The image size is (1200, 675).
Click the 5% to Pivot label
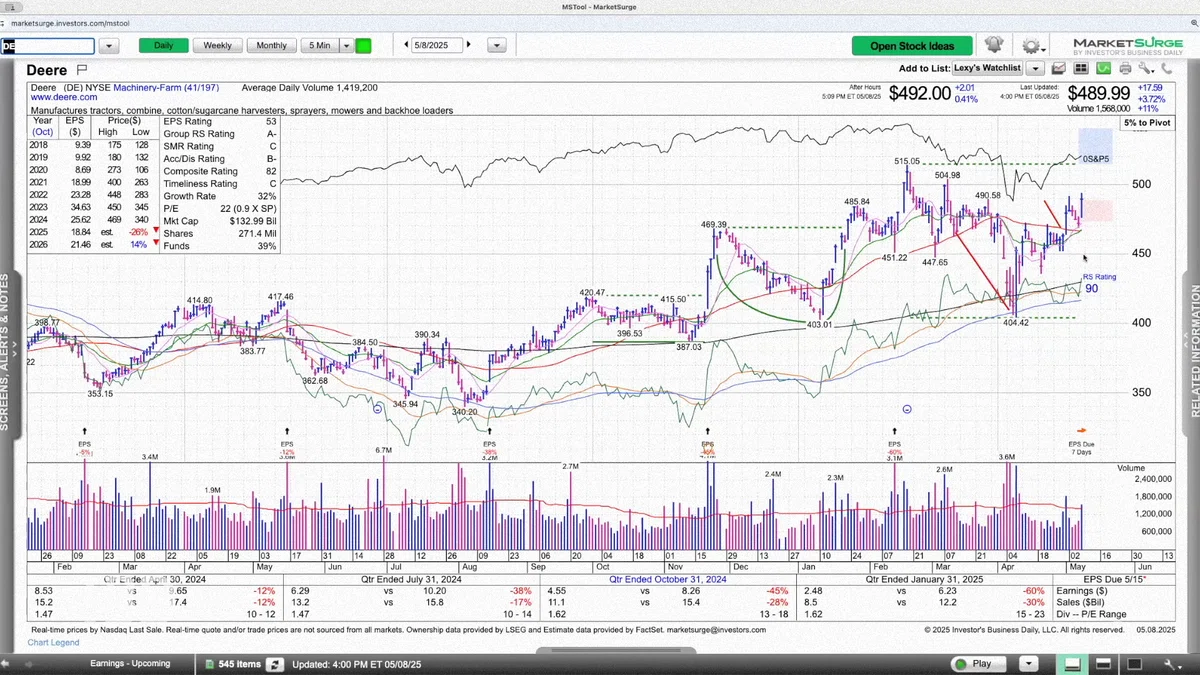pos(1147,123)
